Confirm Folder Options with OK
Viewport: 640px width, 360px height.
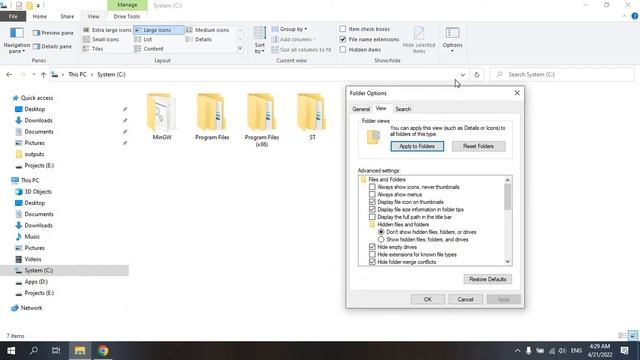point(427,299)
